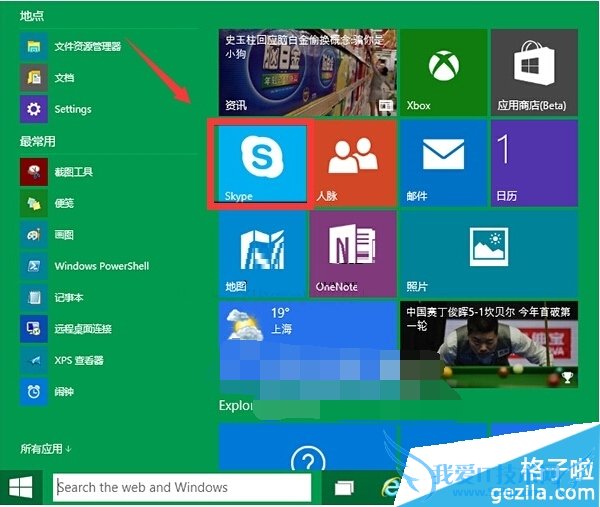Image resolution: width=600 pixels, height=507 pixels.
Task: Open the sports news tile about 丁俊晖
Action: 489,344
